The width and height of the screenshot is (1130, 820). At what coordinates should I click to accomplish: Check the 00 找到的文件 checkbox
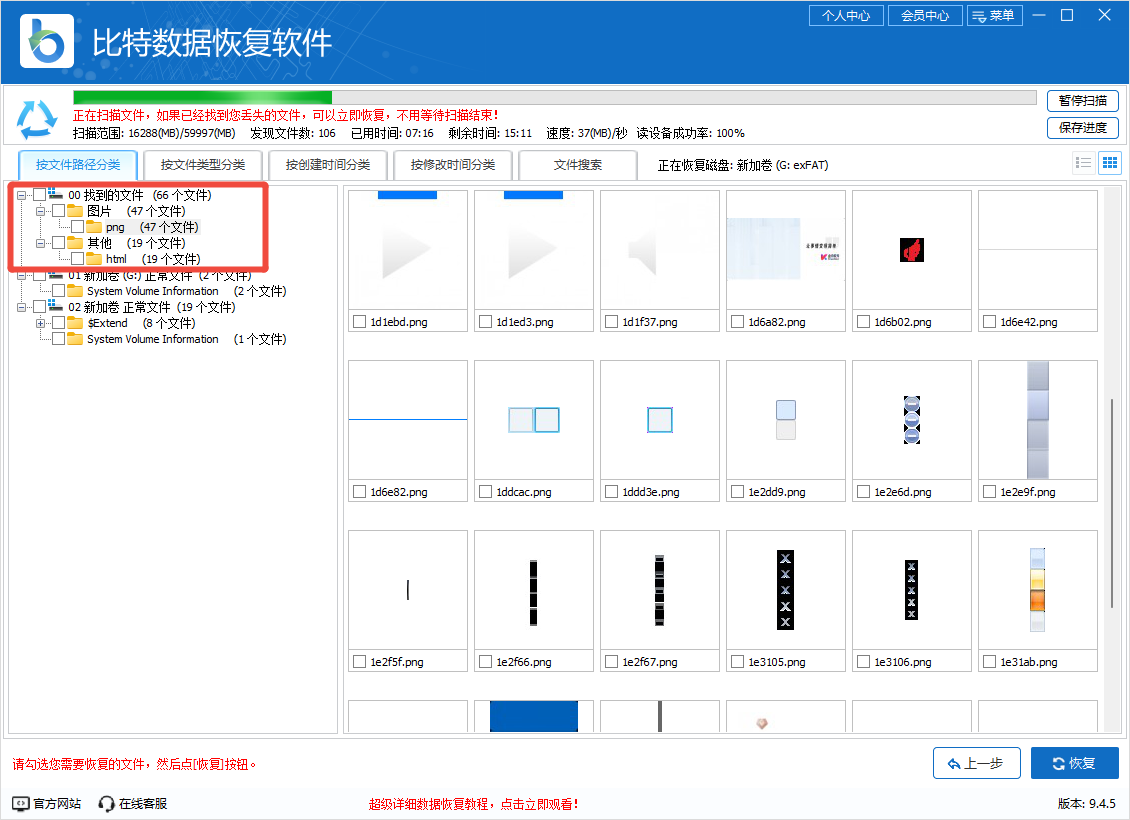point(38,194)
